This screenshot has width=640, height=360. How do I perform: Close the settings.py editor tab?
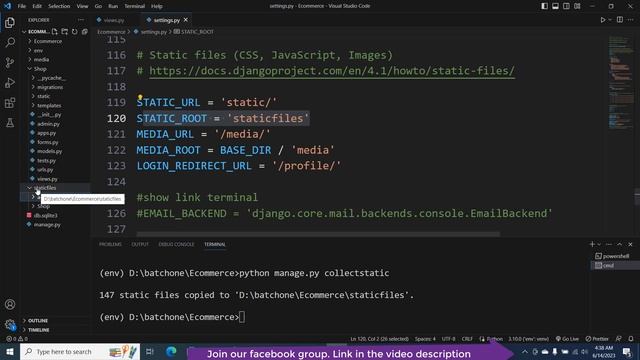pyautogui.click(x=186, y=20)
